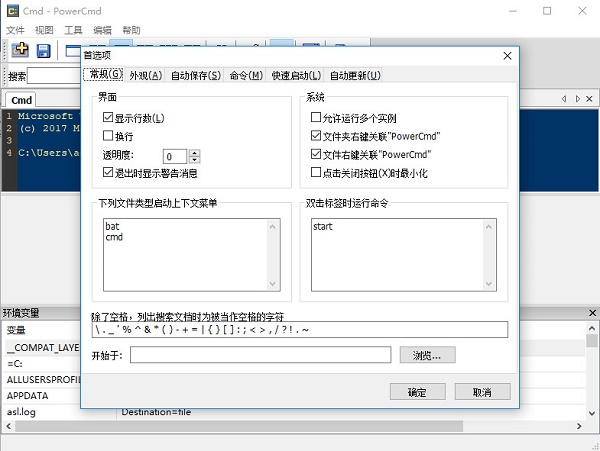Switch to the 自动更新(U) tab
The image size is (600, 451).
point(355,75)
